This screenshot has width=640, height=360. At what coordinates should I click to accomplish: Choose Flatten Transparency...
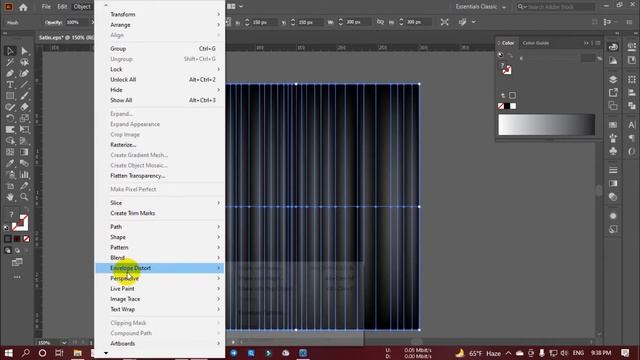coord(160,176)
